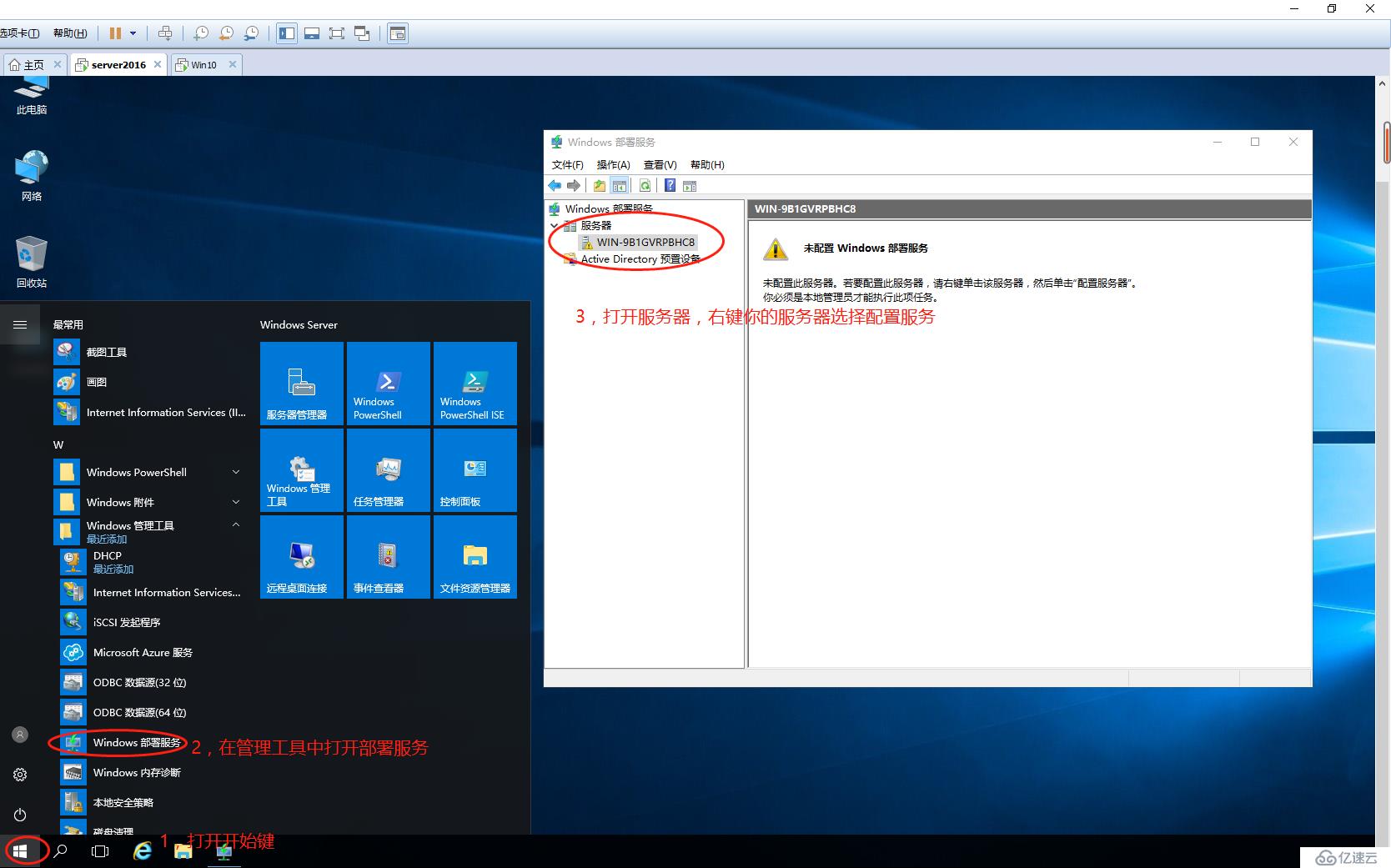1391x868 pixels.
Task: Open the 文件资源管理器 tile
Action: (475, 557)
